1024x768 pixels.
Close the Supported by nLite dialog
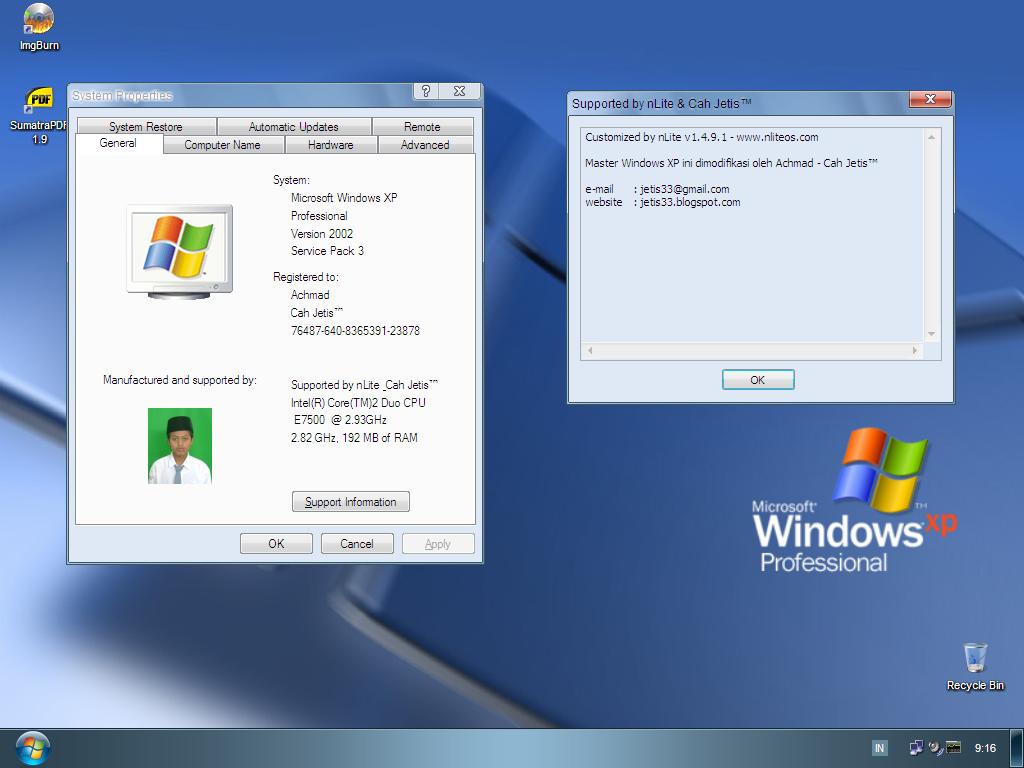(x=931, y=99)
